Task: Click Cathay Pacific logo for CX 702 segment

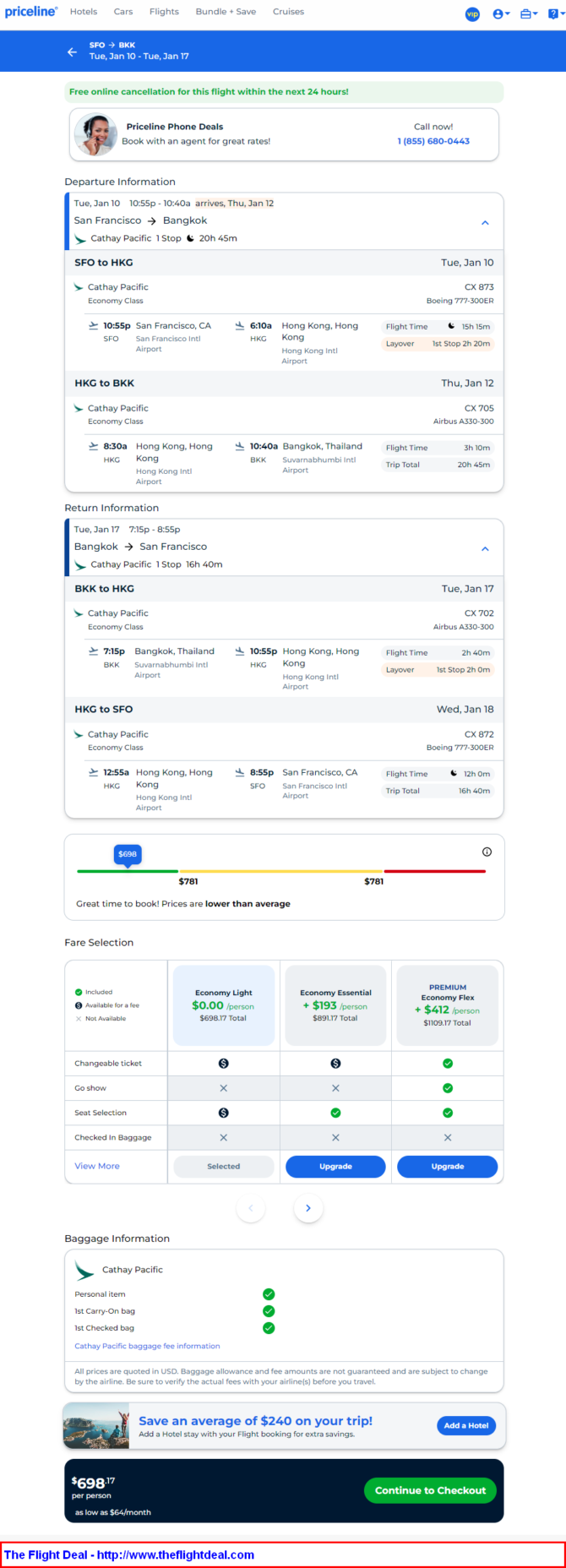Action: [79, 613]
